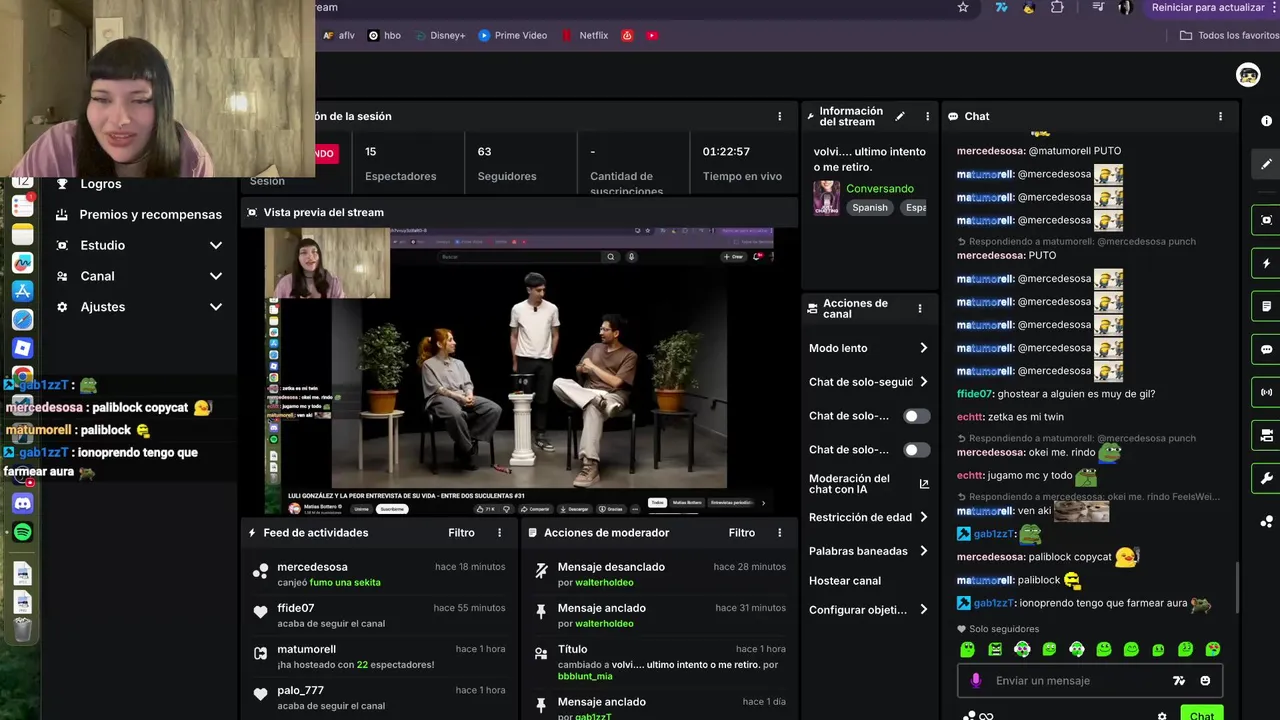Open the Feed de actividades three-dot menu
The image size is (1280, 720).
[x=500, y=533]
